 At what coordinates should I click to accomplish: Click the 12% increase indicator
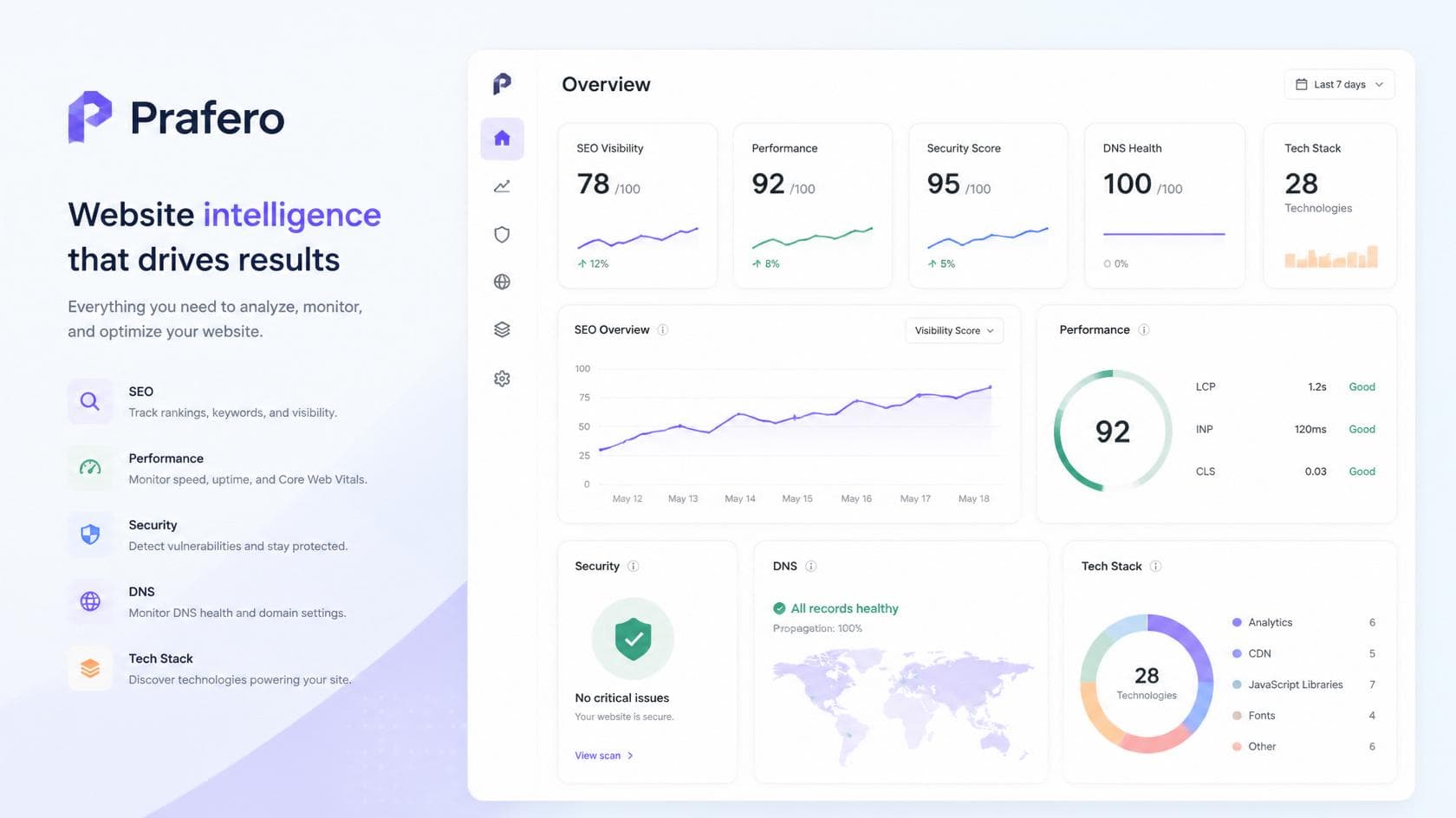point(594,263)
